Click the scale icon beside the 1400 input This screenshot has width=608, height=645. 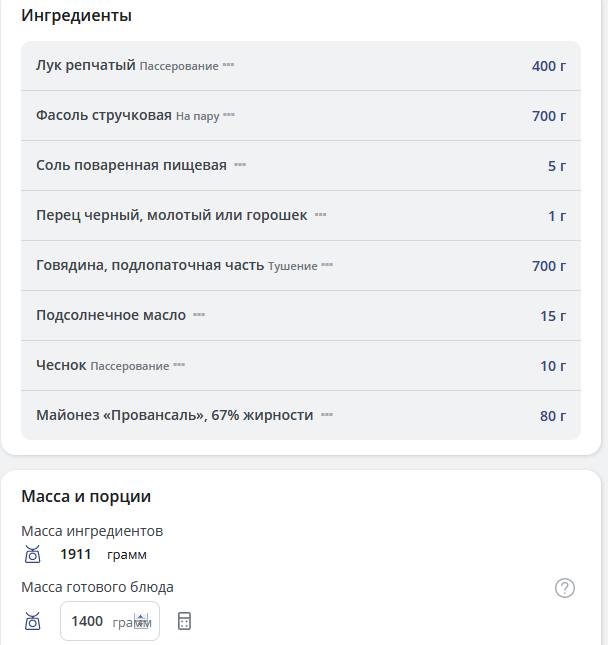32,621
